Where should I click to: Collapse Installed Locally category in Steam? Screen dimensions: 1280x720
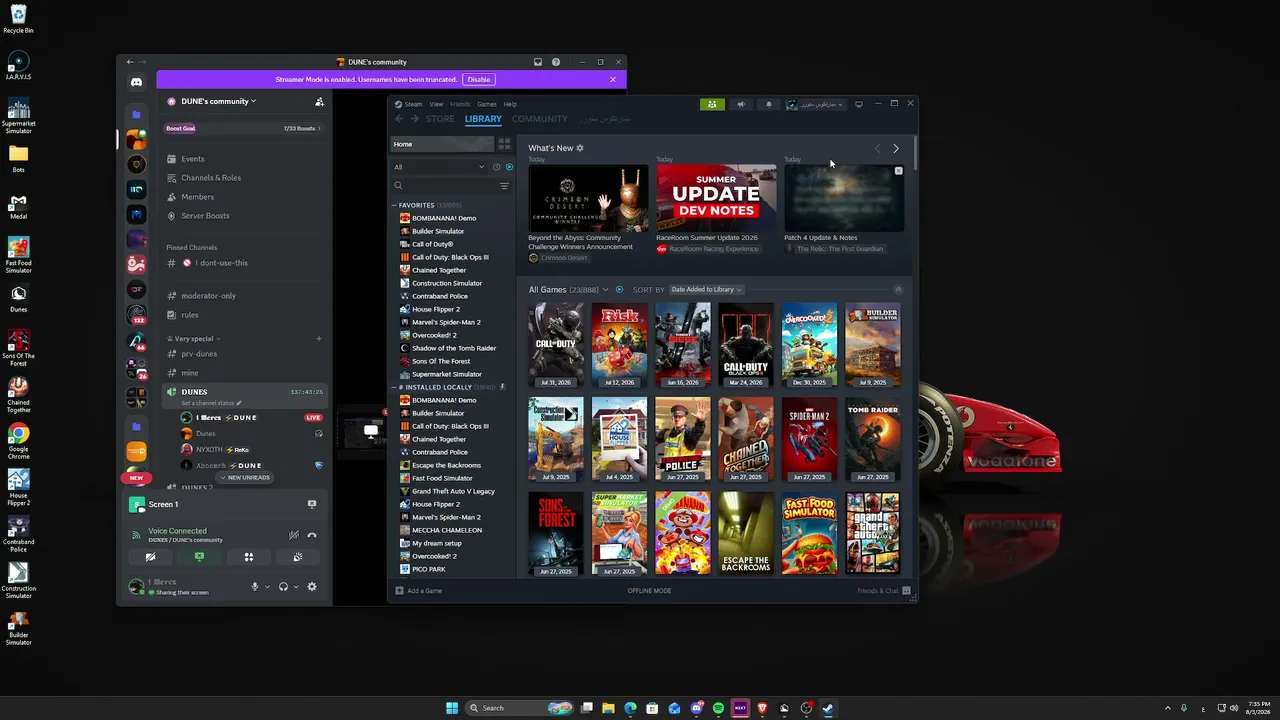395,387
